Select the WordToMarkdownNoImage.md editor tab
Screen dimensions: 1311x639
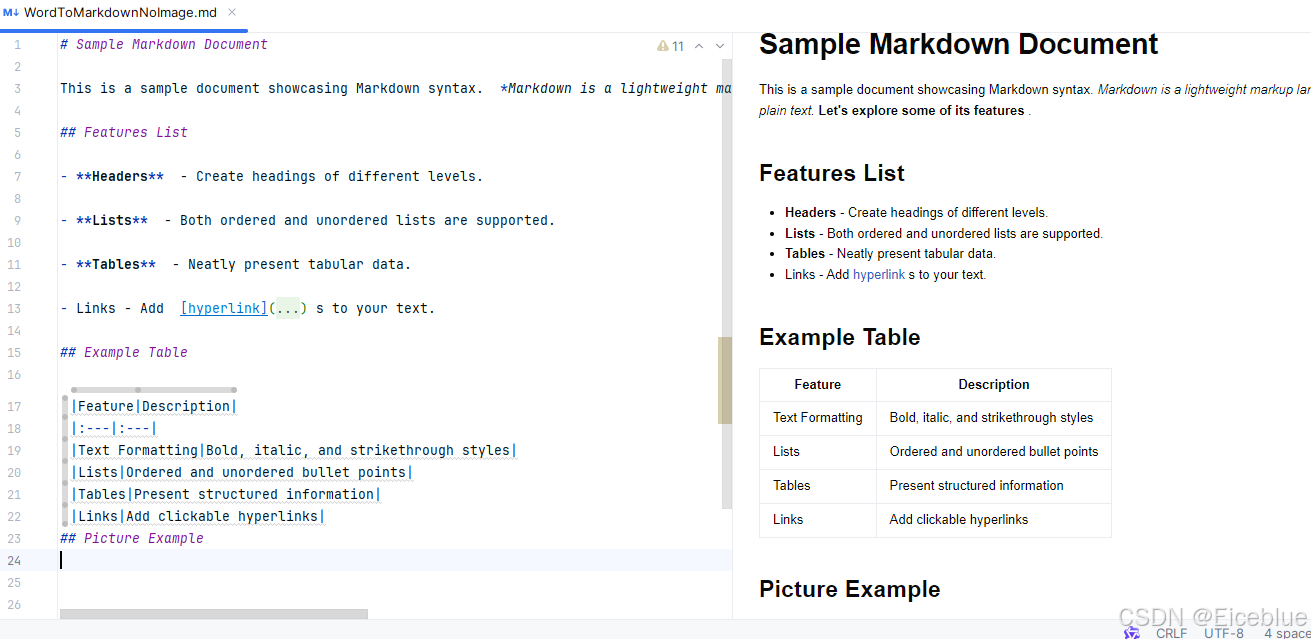120,12
